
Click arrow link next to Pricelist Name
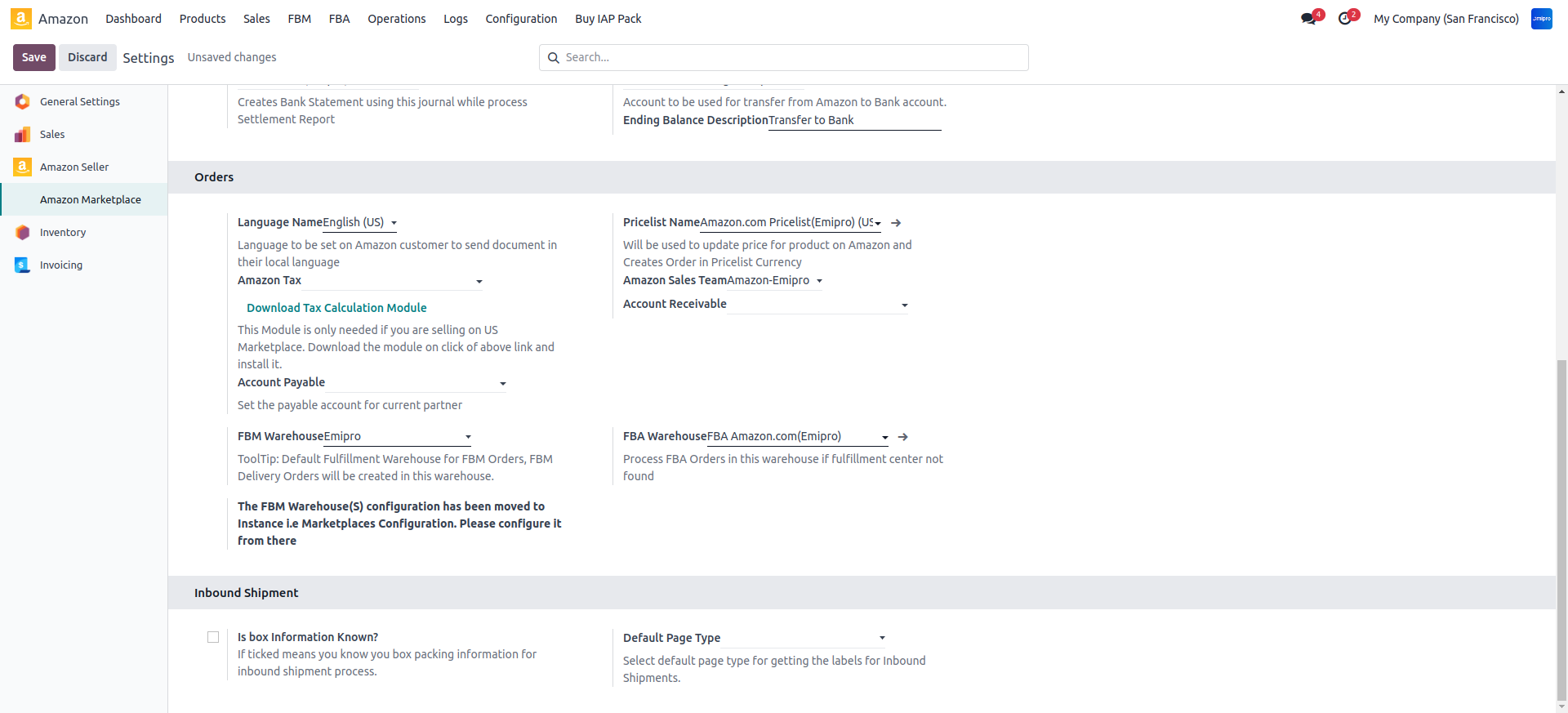click(896, 223)
